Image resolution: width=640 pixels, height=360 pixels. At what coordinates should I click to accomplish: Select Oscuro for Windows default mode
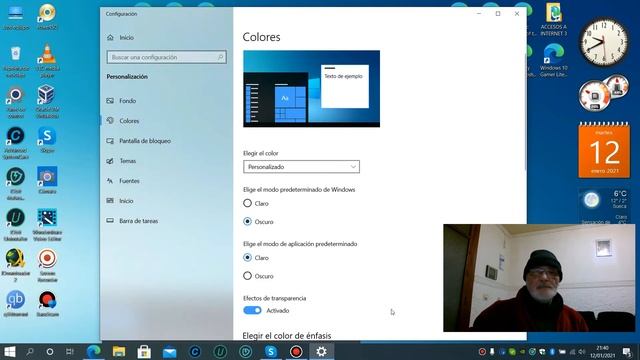(x=247, y=222)
